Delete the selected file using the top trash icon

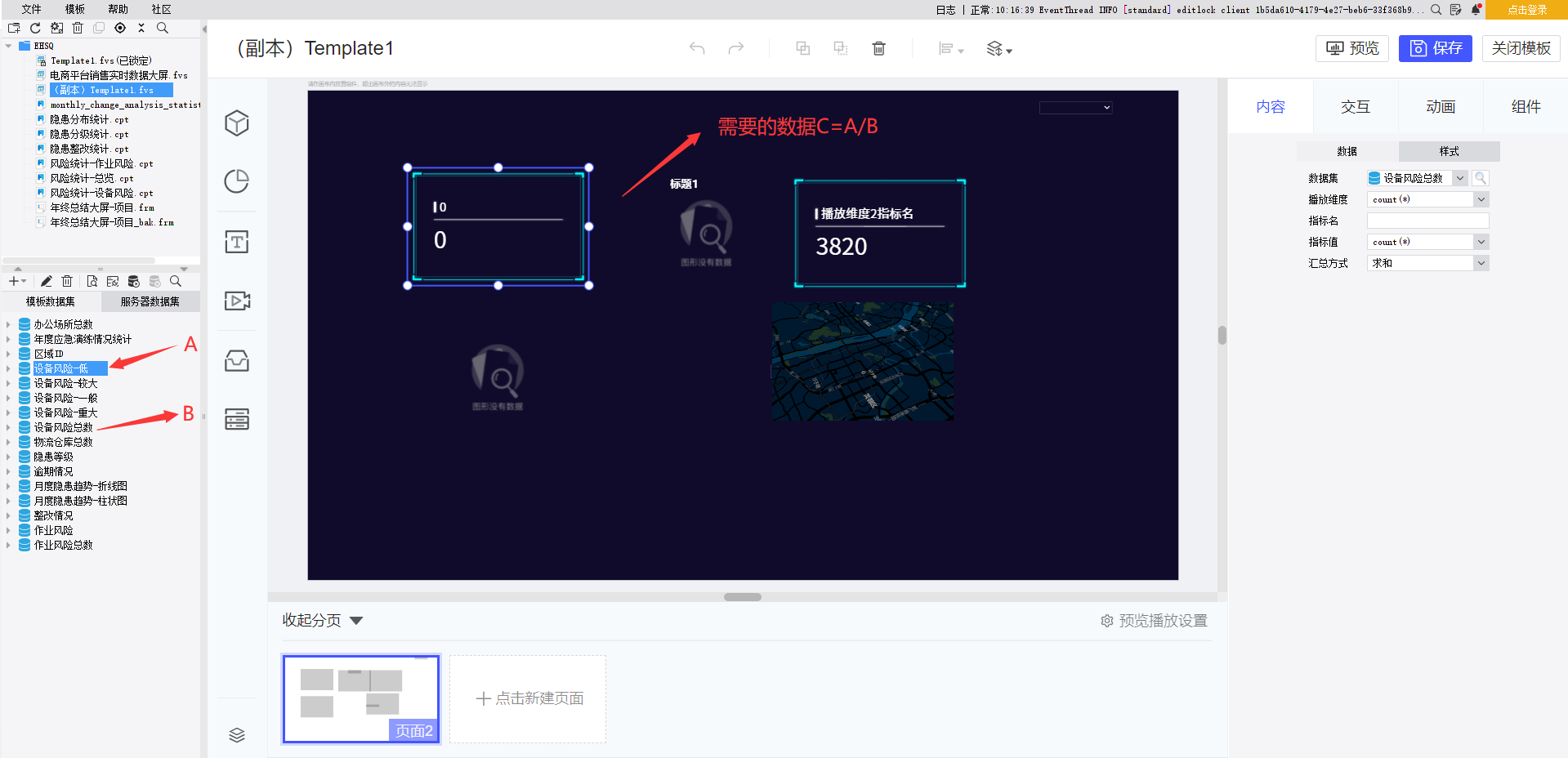click(x=78, y=28)
